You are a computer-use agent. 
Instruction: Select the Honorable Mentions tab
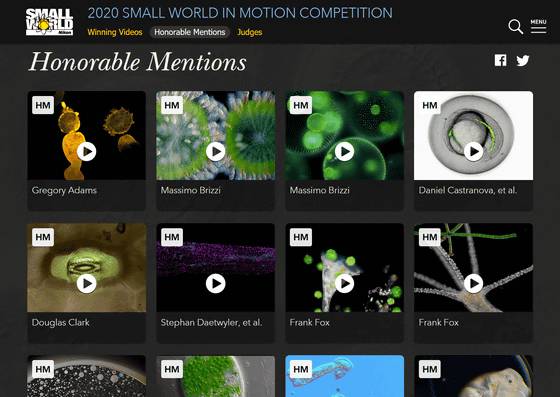(190, 32)
